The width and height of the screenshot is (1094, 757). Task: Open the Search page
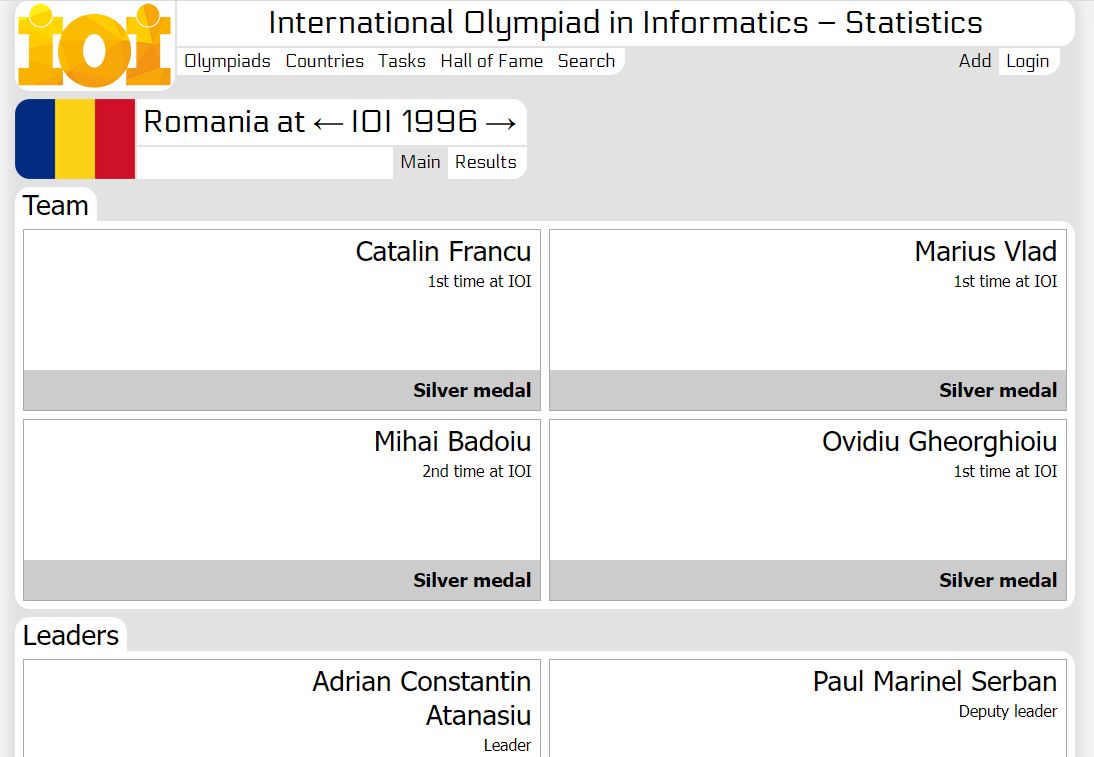[586, 61]
